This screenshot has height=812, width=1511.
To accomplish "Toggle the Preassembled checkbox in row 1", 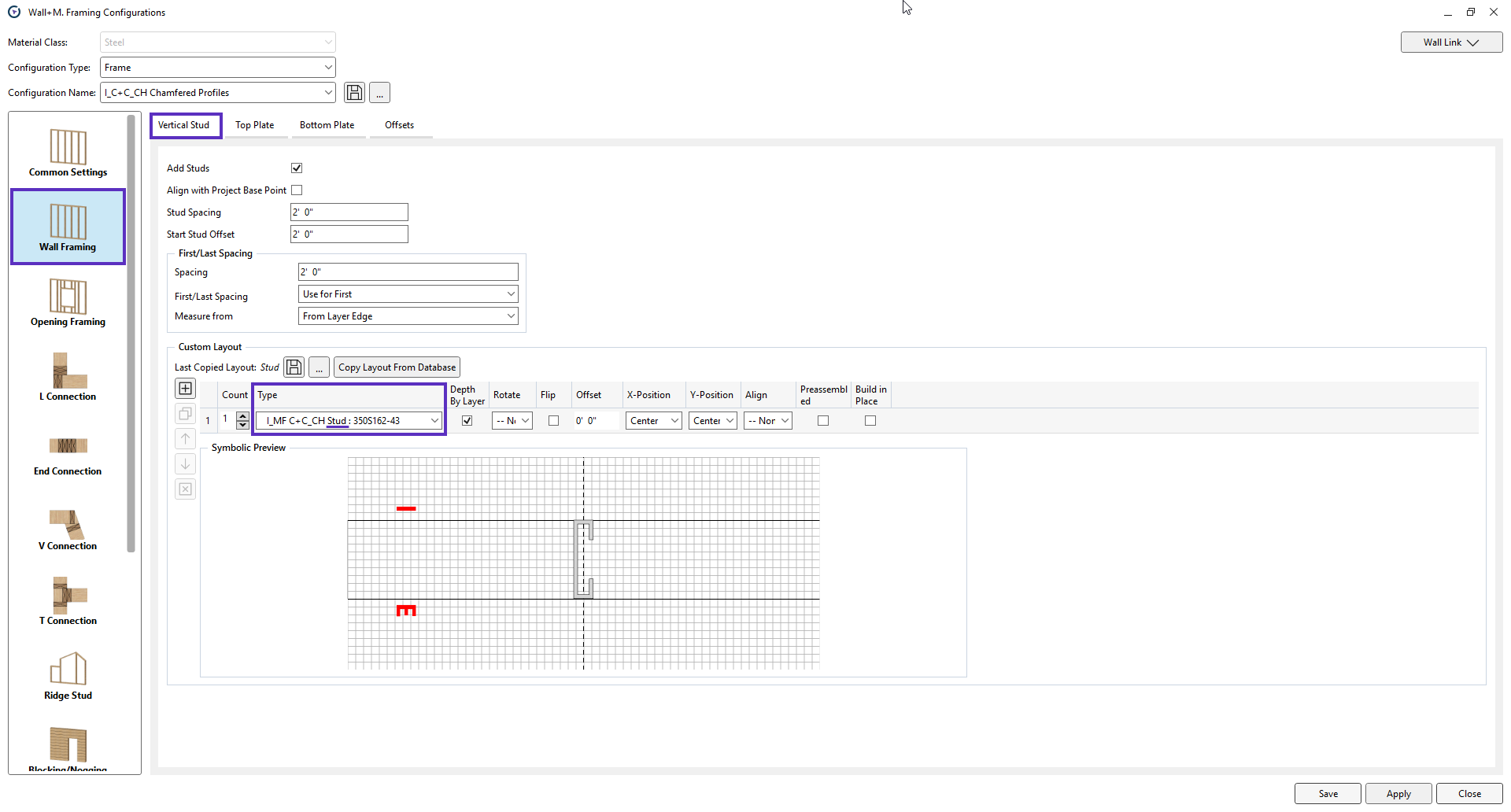I will click(x=823, y=421).
